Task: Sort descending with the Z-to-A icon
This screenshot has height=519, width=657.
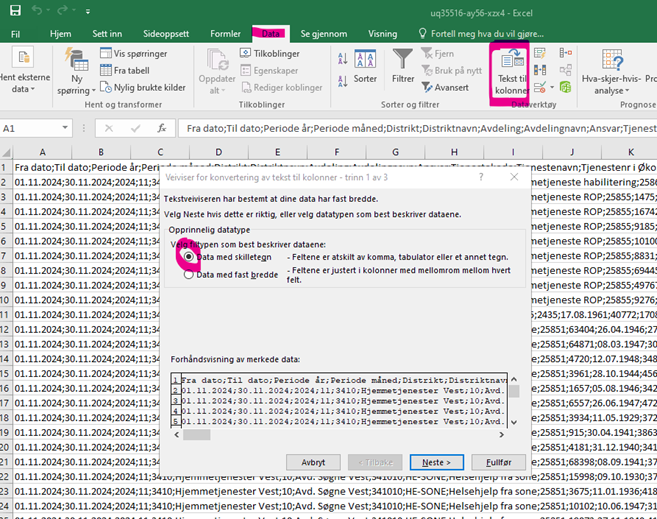Action: tap(342, 80)
